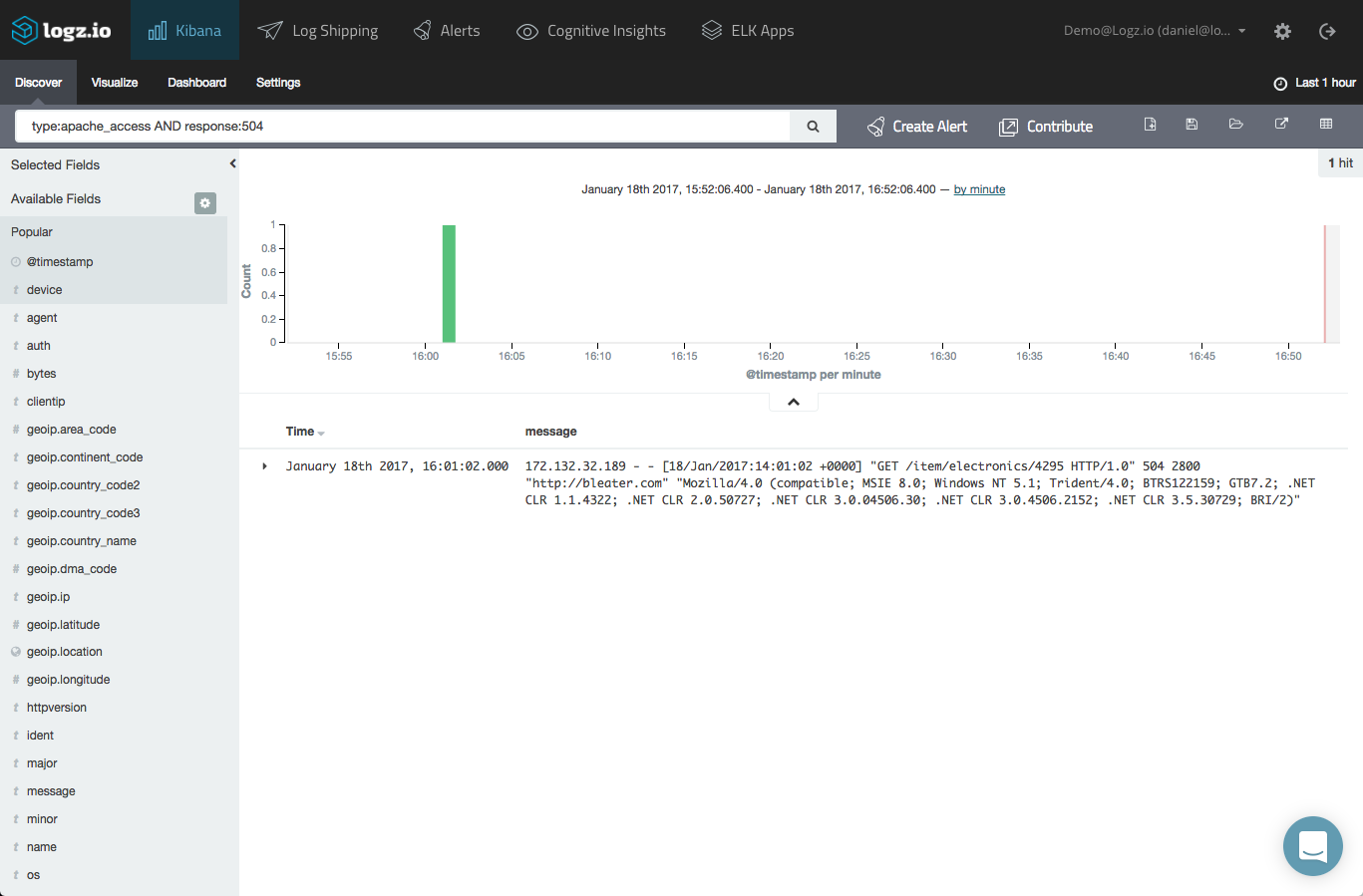This screenshot has height=896, width=1363.
Task: Start a new search icon
Action: pyautogui.click(x=1150, y=125)
